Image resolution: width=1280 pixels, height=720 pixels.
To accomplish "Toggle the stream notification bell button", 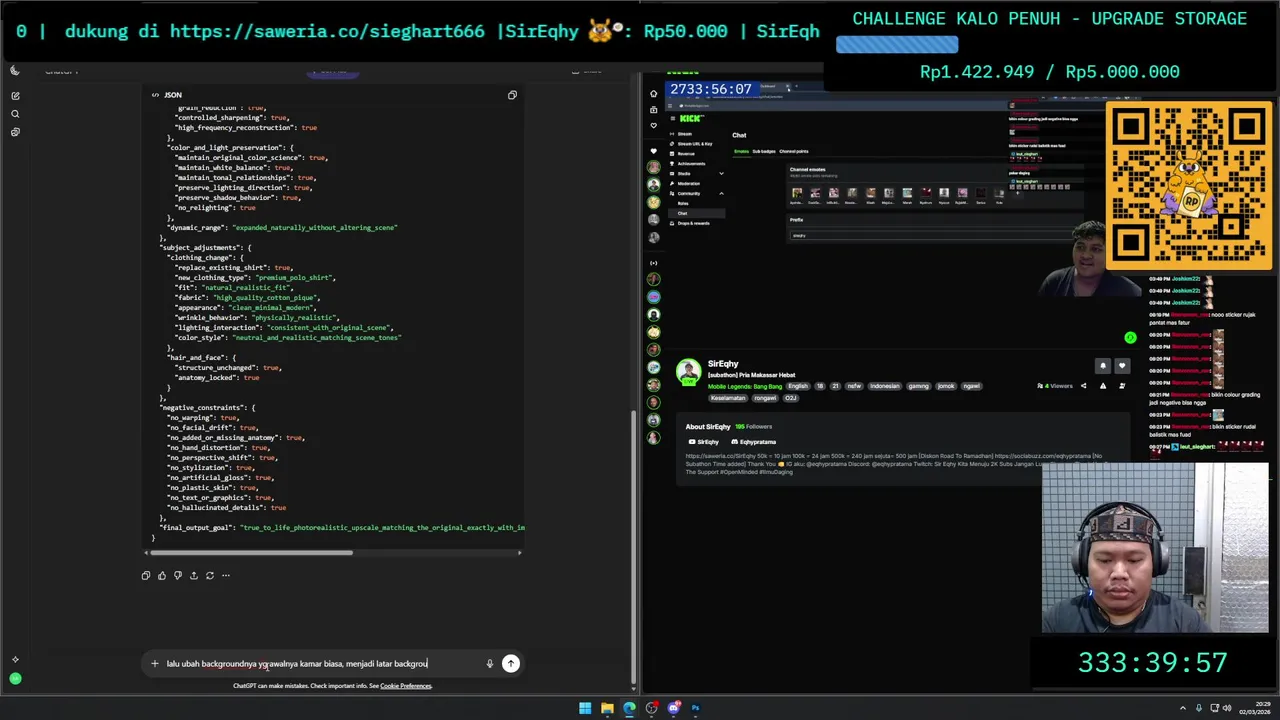I will (x=1103, y=366).
